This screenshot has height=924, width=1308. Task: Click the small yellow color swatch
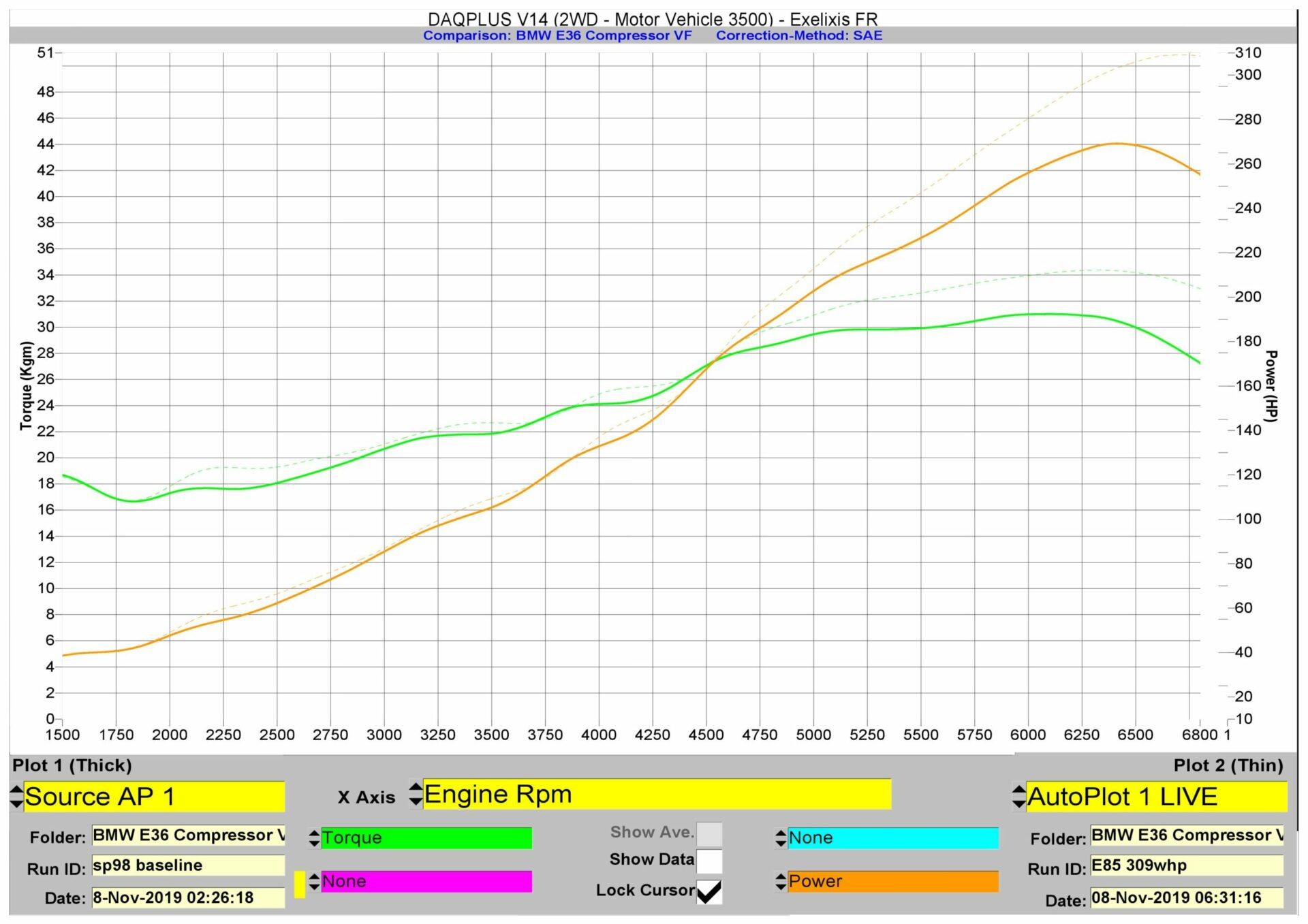300,884
